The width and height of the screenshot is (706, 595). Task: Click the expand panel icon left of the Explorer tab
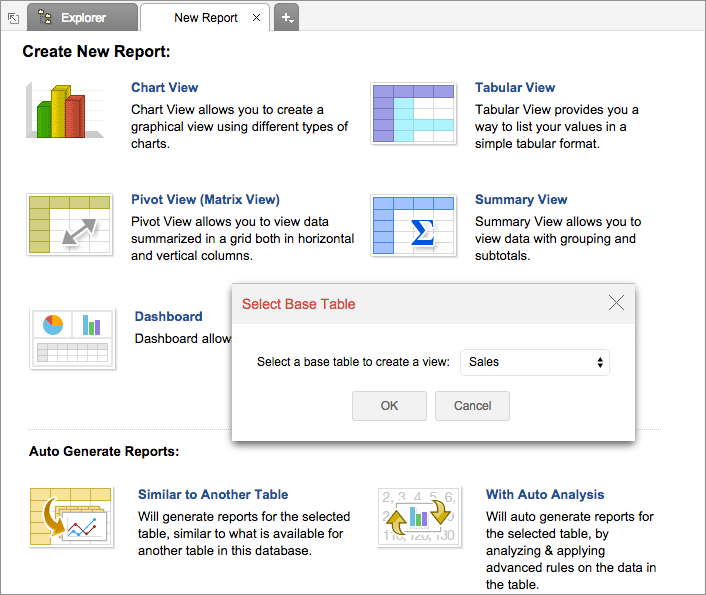[x=13, y=18]
